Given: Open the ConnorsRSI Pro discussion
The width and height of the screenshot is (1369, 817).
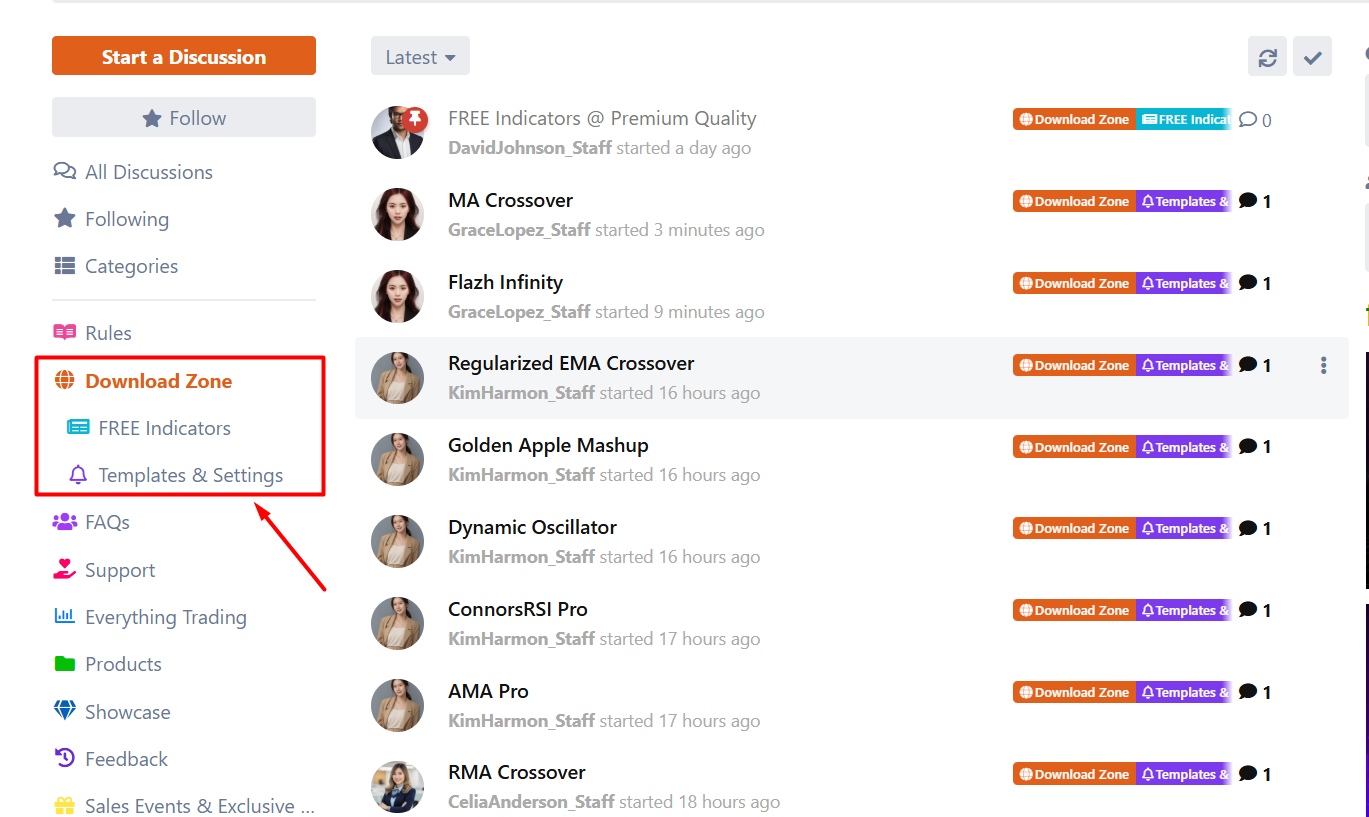Looking at the screenshot, I should coord(518,609).
